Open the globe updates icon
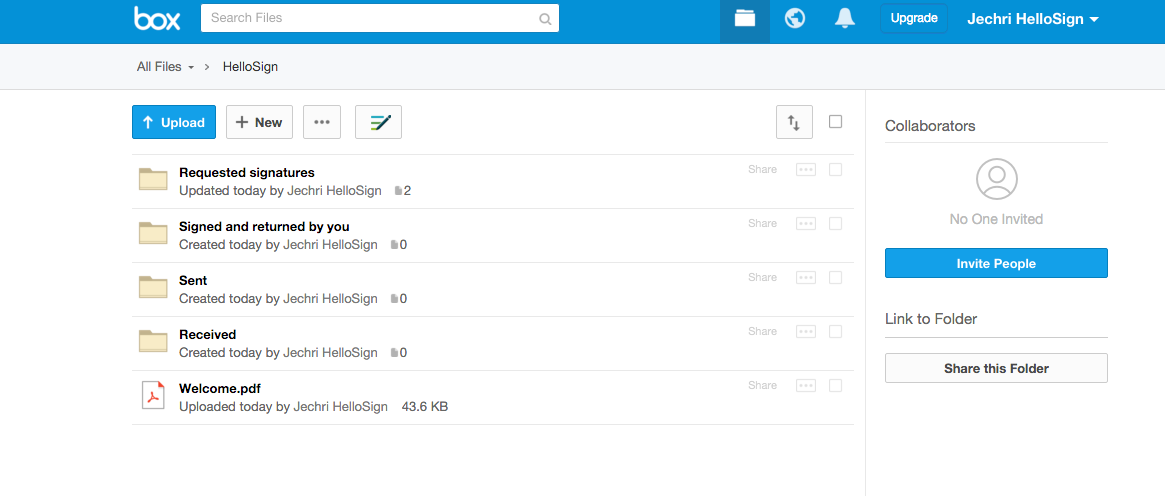 click(x=795, y=19)
